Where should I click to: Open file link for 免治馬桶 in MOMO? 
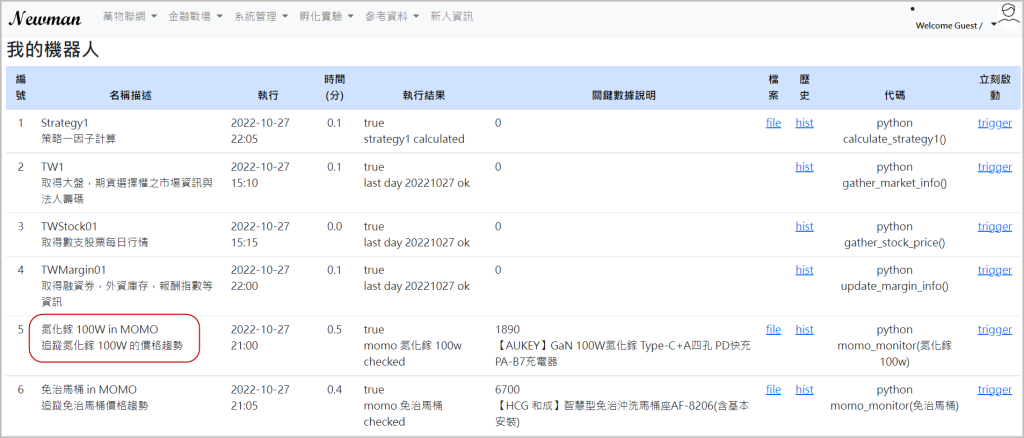tap(773, 389)
